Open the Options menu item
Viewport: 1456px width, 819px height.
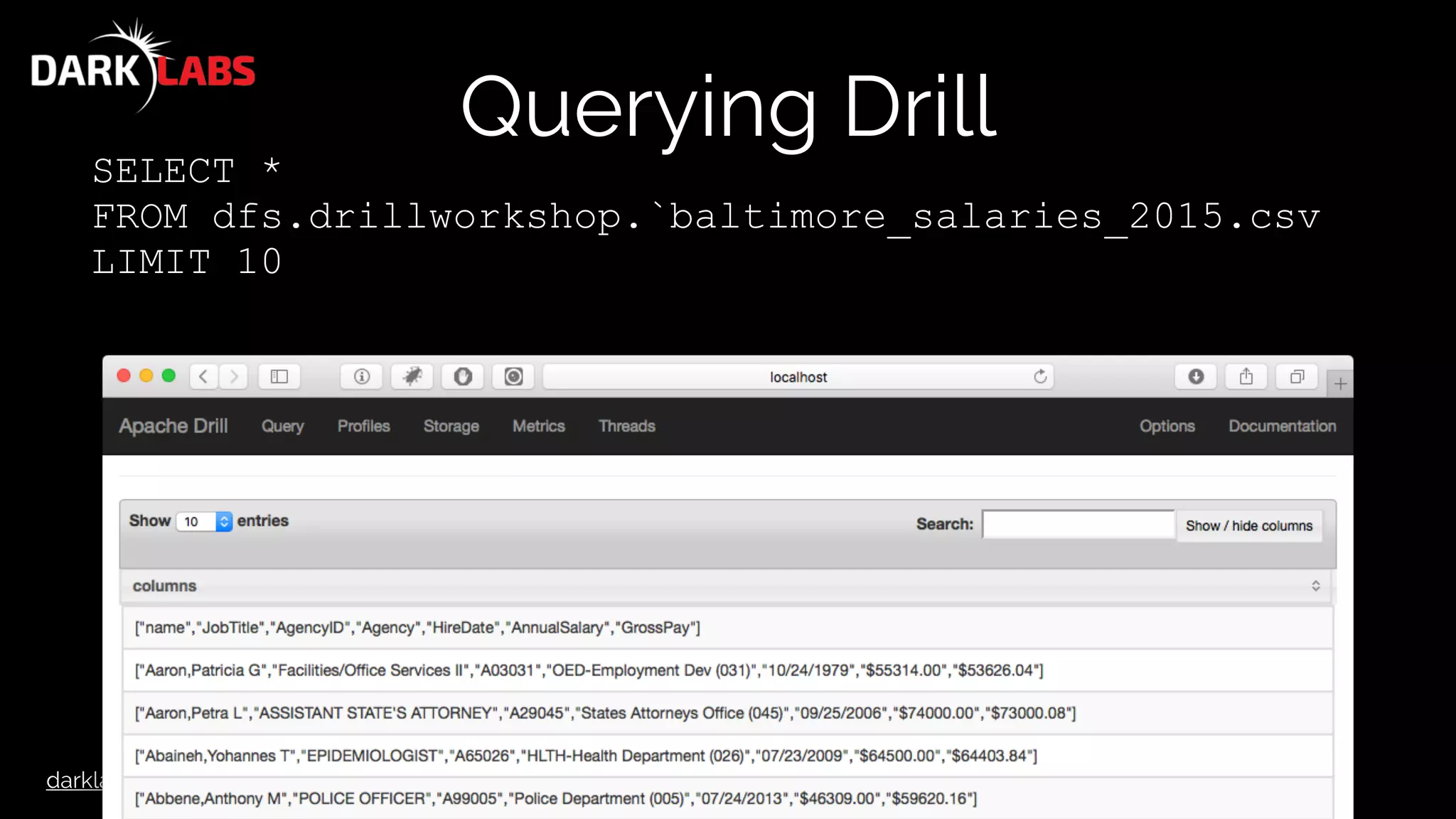pos(1167,426)
